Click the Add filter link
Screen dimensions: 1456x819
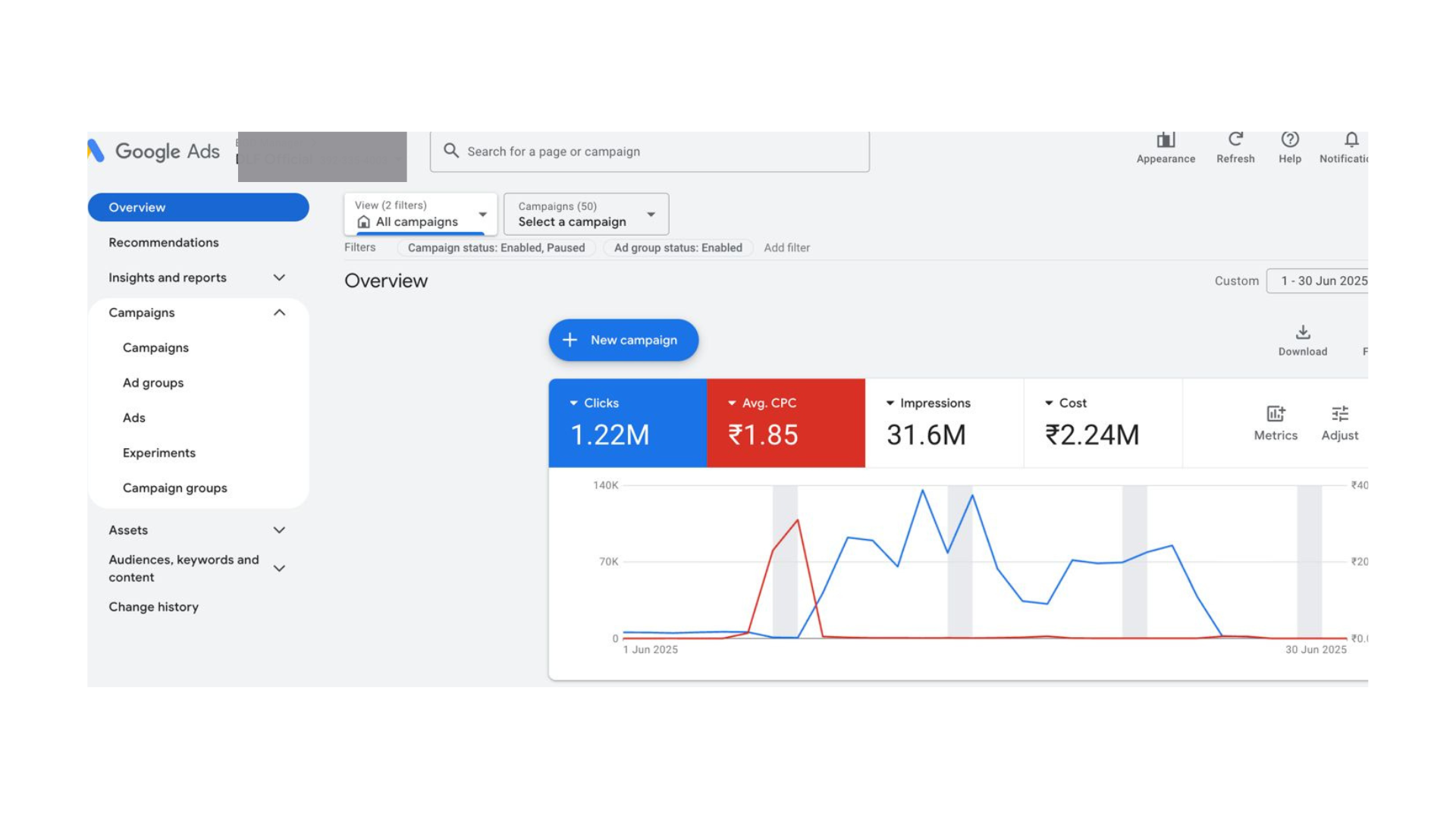tap(786, 248)
